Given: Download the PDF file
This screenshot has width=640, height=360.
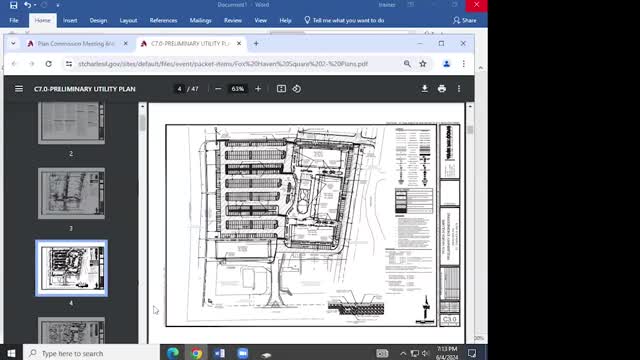Looking at the screenshot, I should tap(424, 89).
